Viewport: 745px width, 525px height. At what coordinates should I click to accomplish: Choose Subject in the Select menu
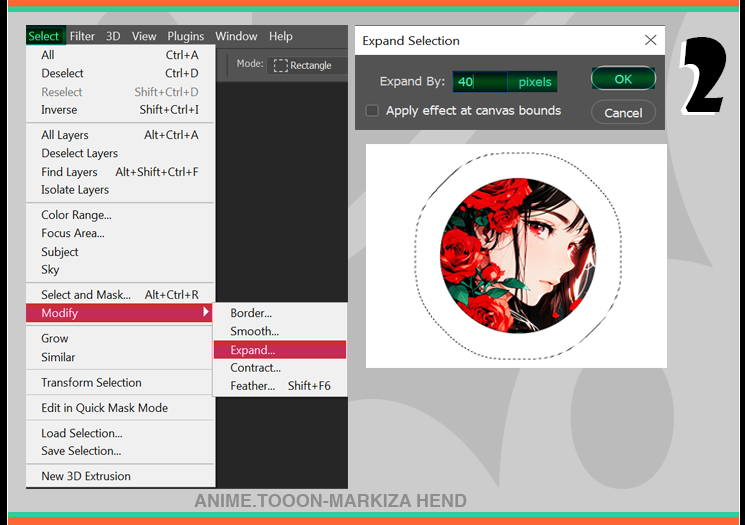(x=120, y=251)
